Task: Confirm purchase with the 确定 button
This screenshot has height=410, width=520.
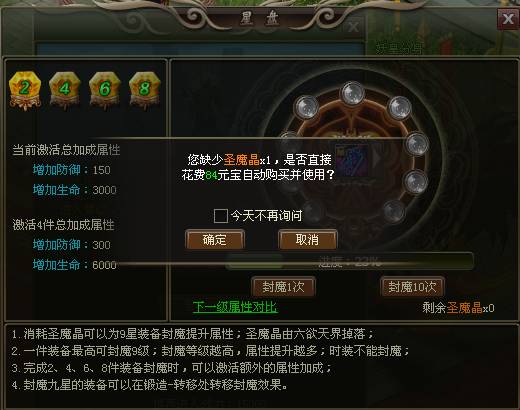Action: pyautogui.click(x=215, y=240)
